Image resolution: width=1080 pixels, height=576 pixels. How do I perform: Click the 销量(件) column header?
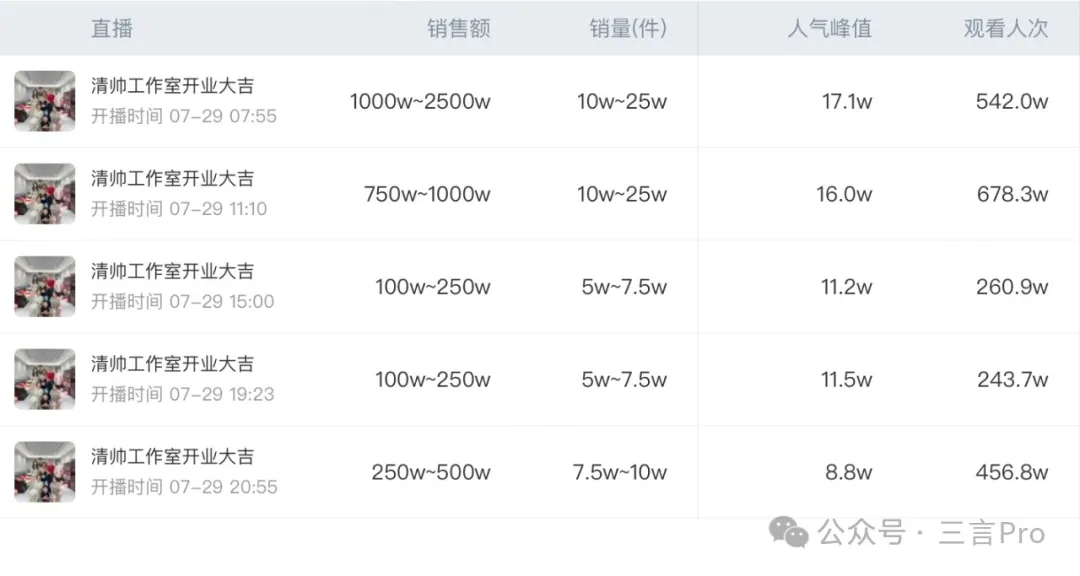(627, 29)
